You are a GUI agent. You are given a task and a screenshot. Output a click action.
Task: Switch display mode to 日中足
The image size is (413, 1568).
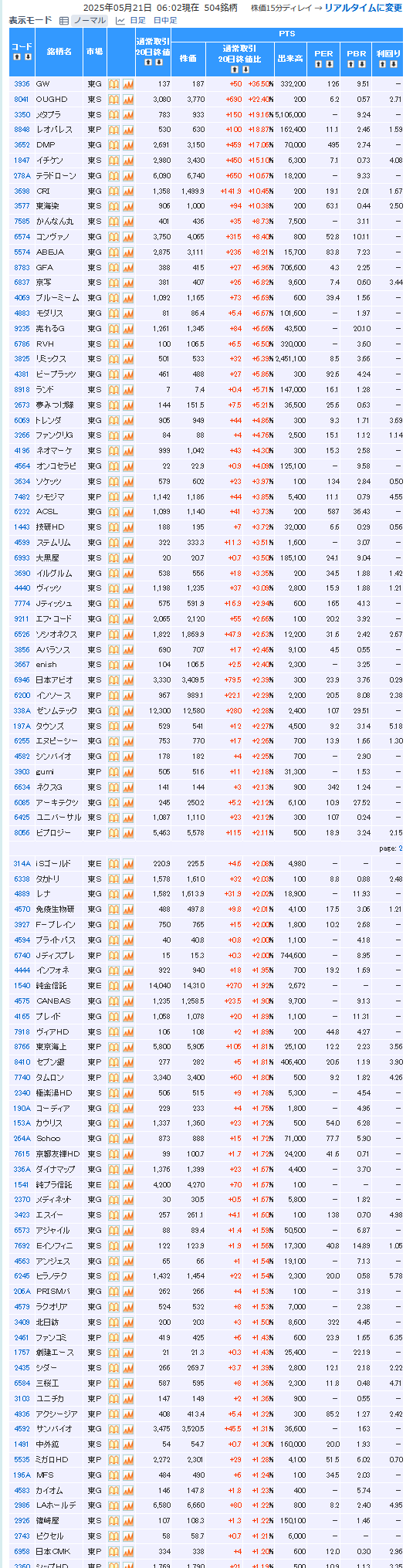(x=164, y=20)
